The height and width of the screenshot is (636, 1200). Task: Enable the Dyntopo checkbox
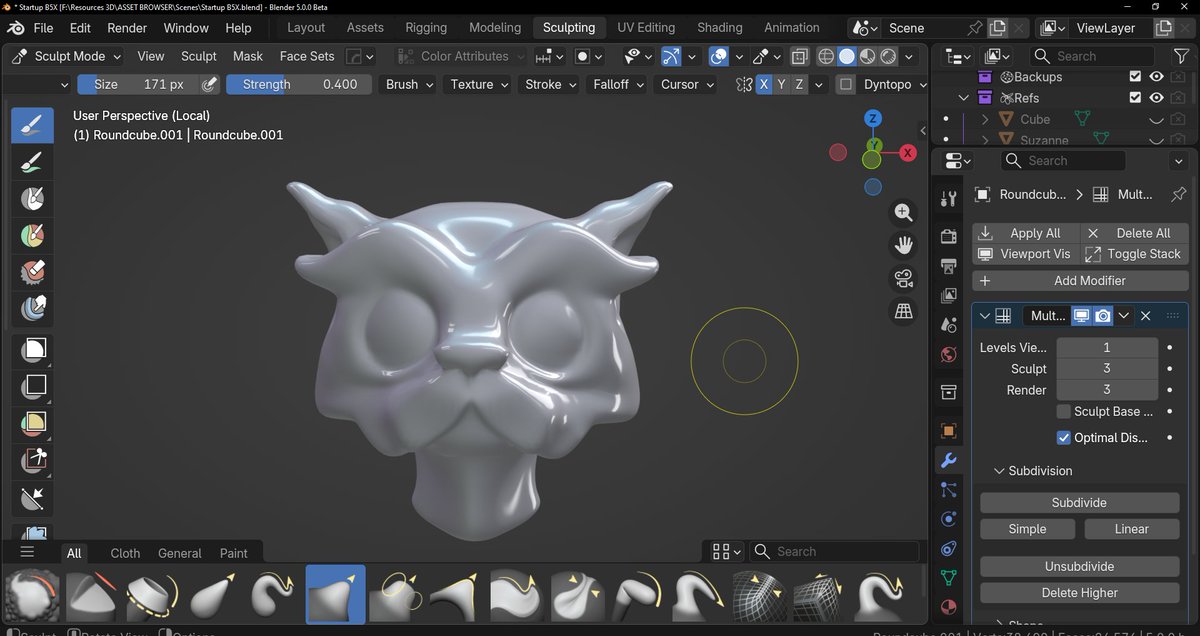point(847,84)
